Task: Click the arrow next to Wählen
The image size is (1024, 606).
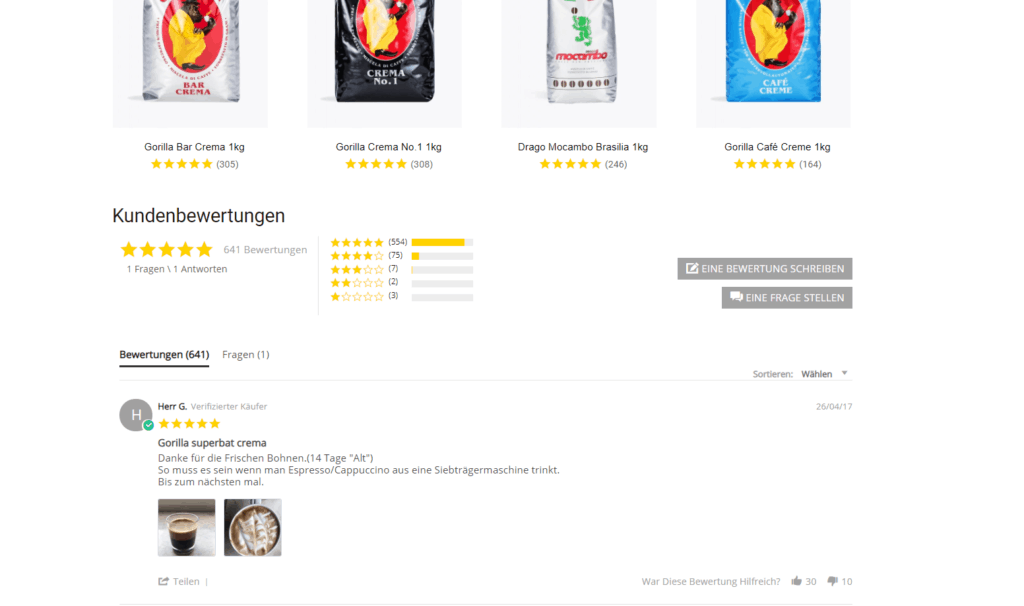Action: pyautogui.click(x=844, y=373)
